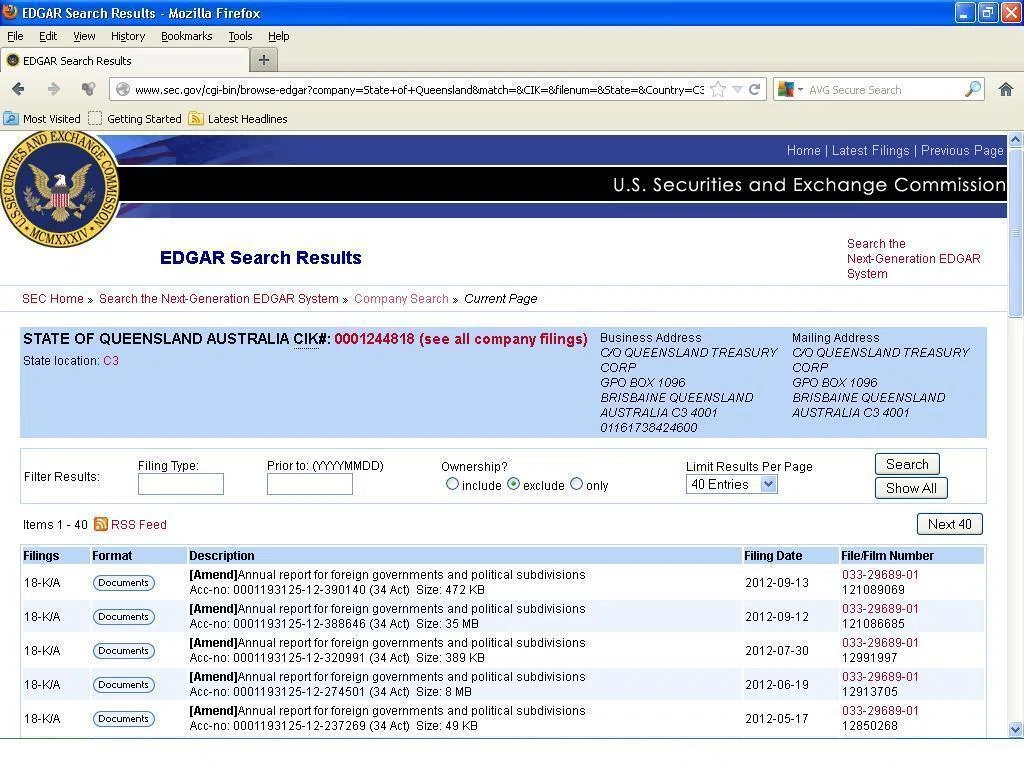The height and width of the screenshot is (768, 1024).
Task: Click the Previous Page header link
Action: coord(962,150)
